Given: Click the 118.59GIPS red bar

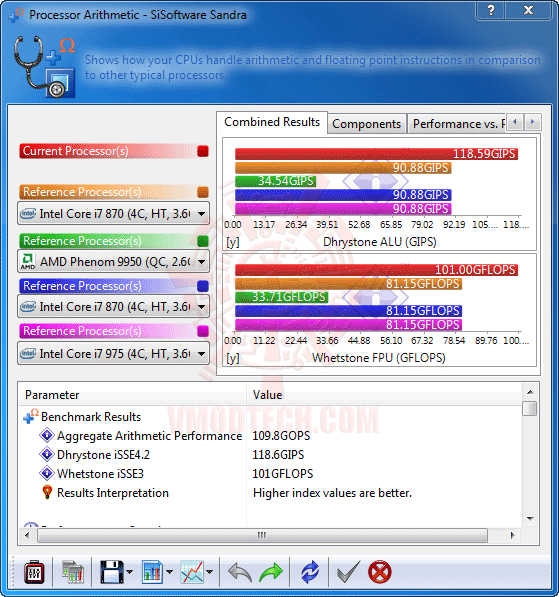Looking at the screenshot, I should 376,154.
